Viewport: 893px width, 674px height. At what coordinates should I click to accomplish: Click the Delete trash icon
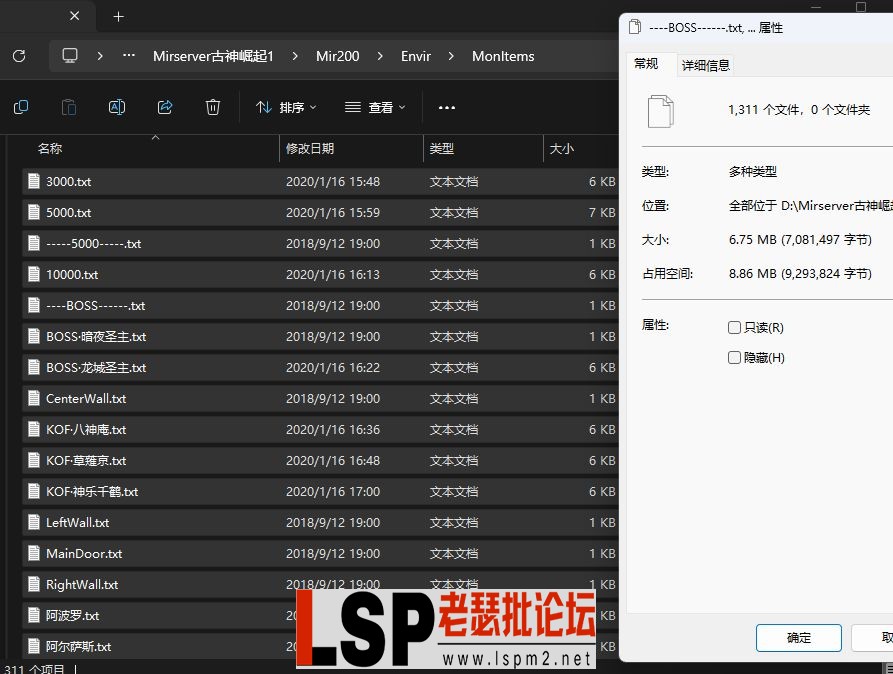(213, 107)
